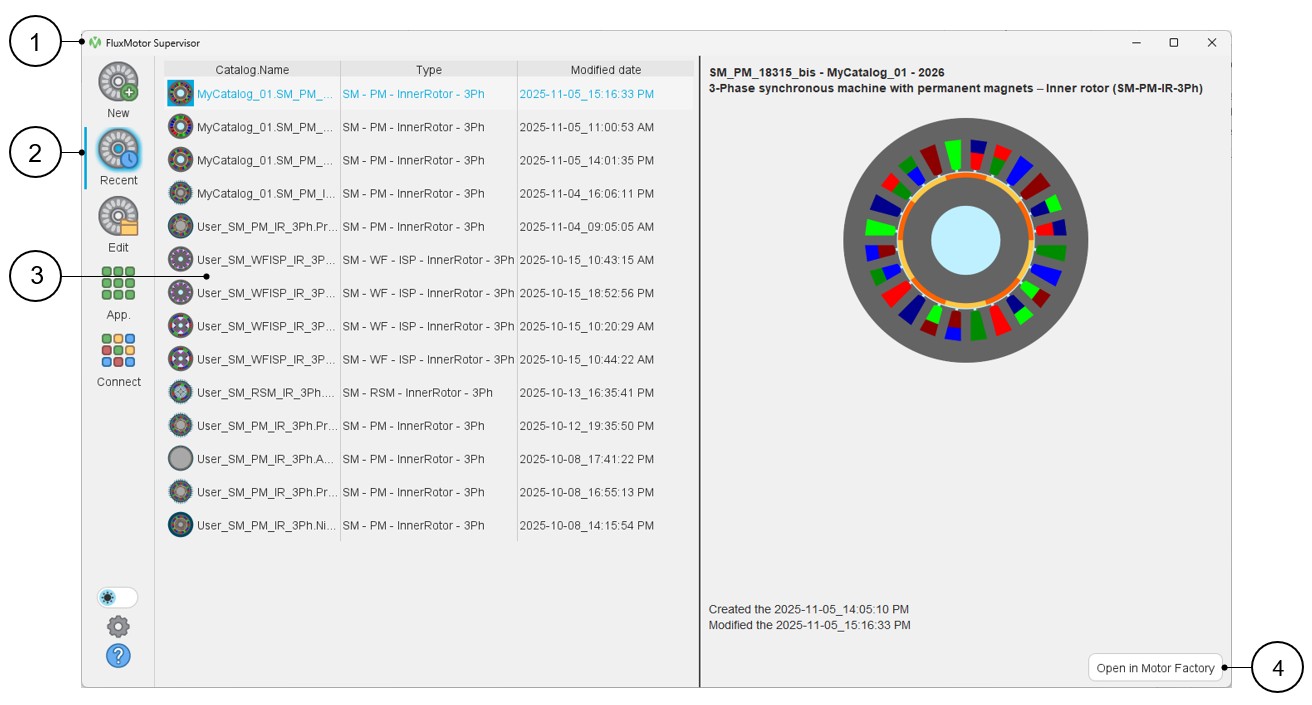1312x705 pixels.
Task: Sort by the Modified date column header
Action: point(606,70)
